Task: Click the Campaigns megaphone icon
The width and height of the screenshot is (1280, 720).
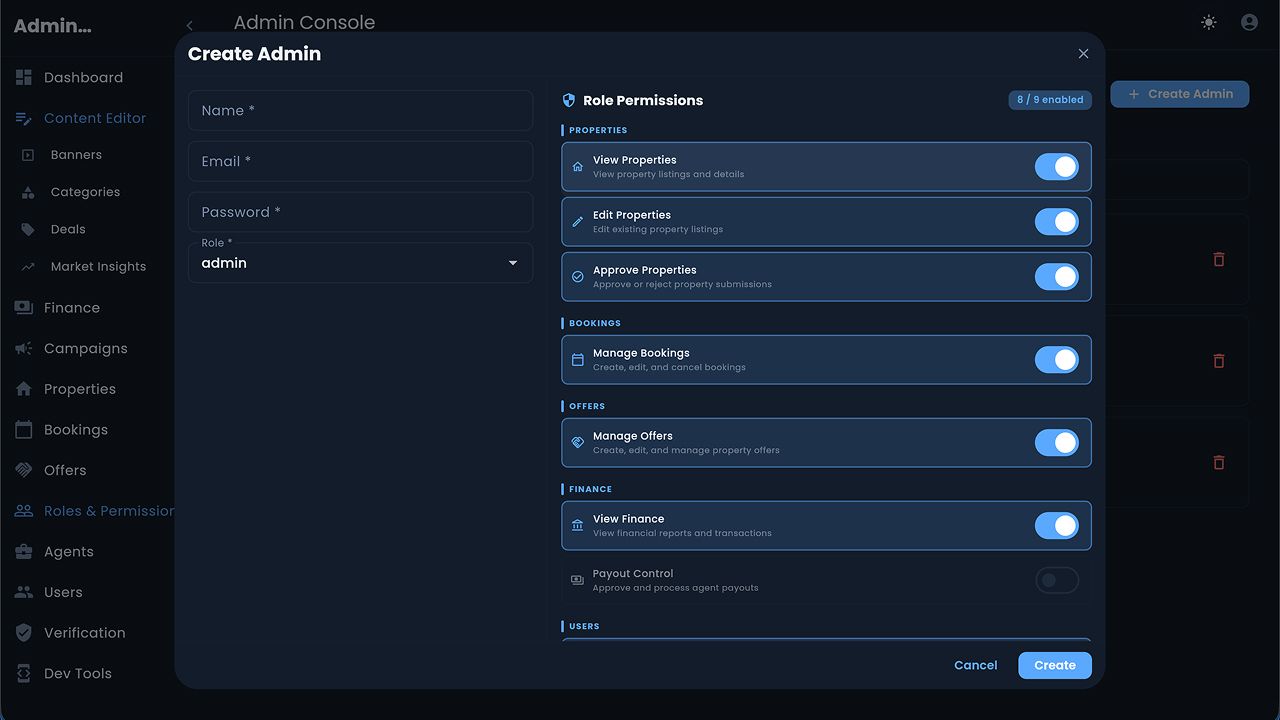Action: (x=24, y=349)
